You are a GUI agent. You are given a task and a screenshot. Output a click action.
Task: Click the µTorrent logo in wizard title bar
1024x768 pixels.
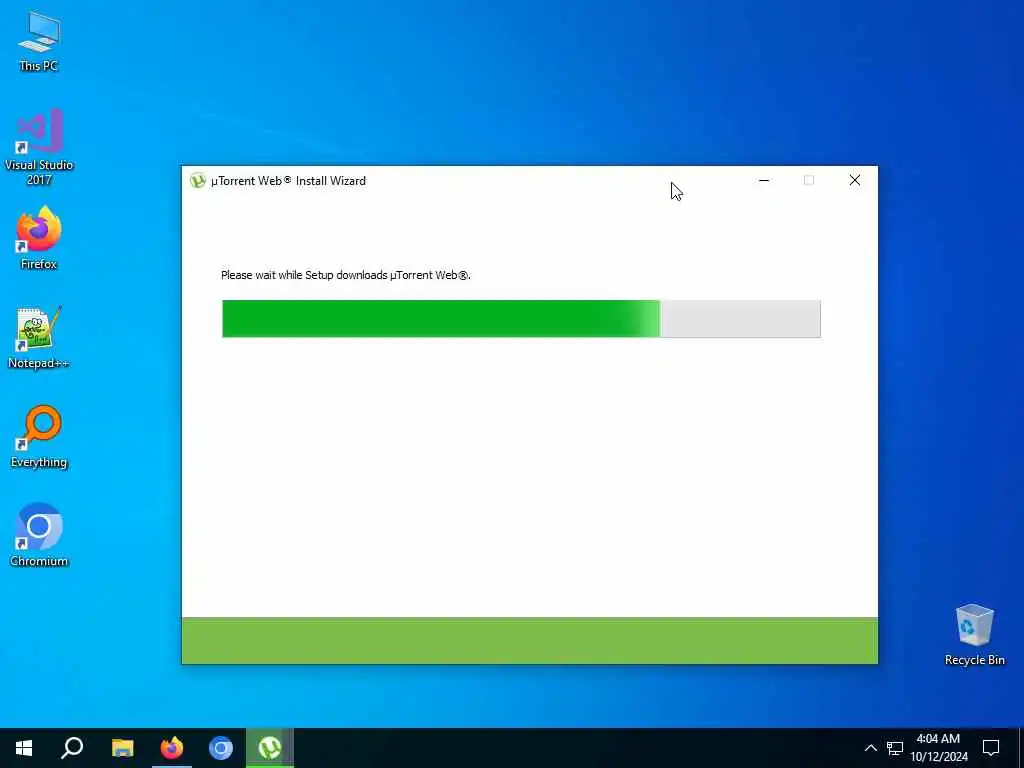[197, 181]
